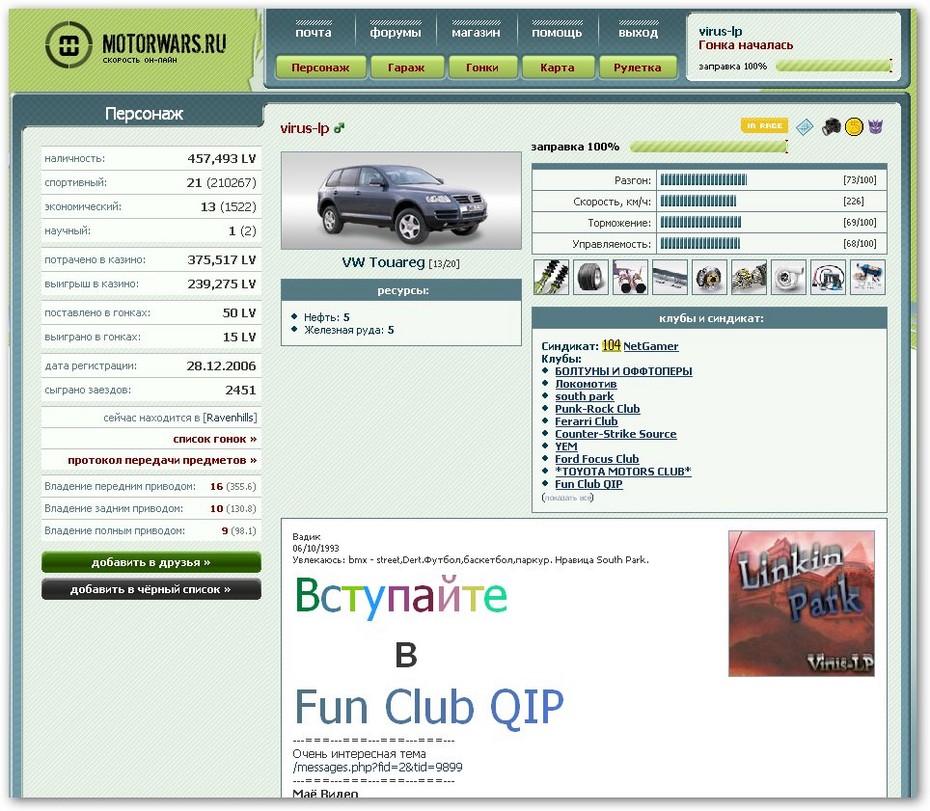Image resolution: width=930 pixels, height=811 pixels.
Task: Click the Гонка началась status text
Action: (x=746, y=45)
